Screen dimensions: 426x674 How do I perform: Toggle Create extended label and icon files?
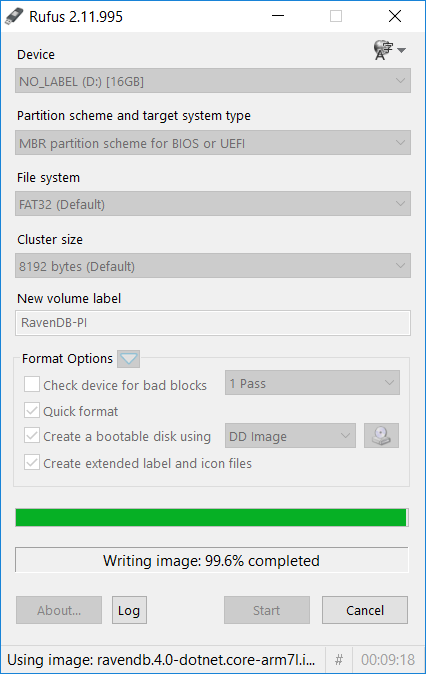32,463
